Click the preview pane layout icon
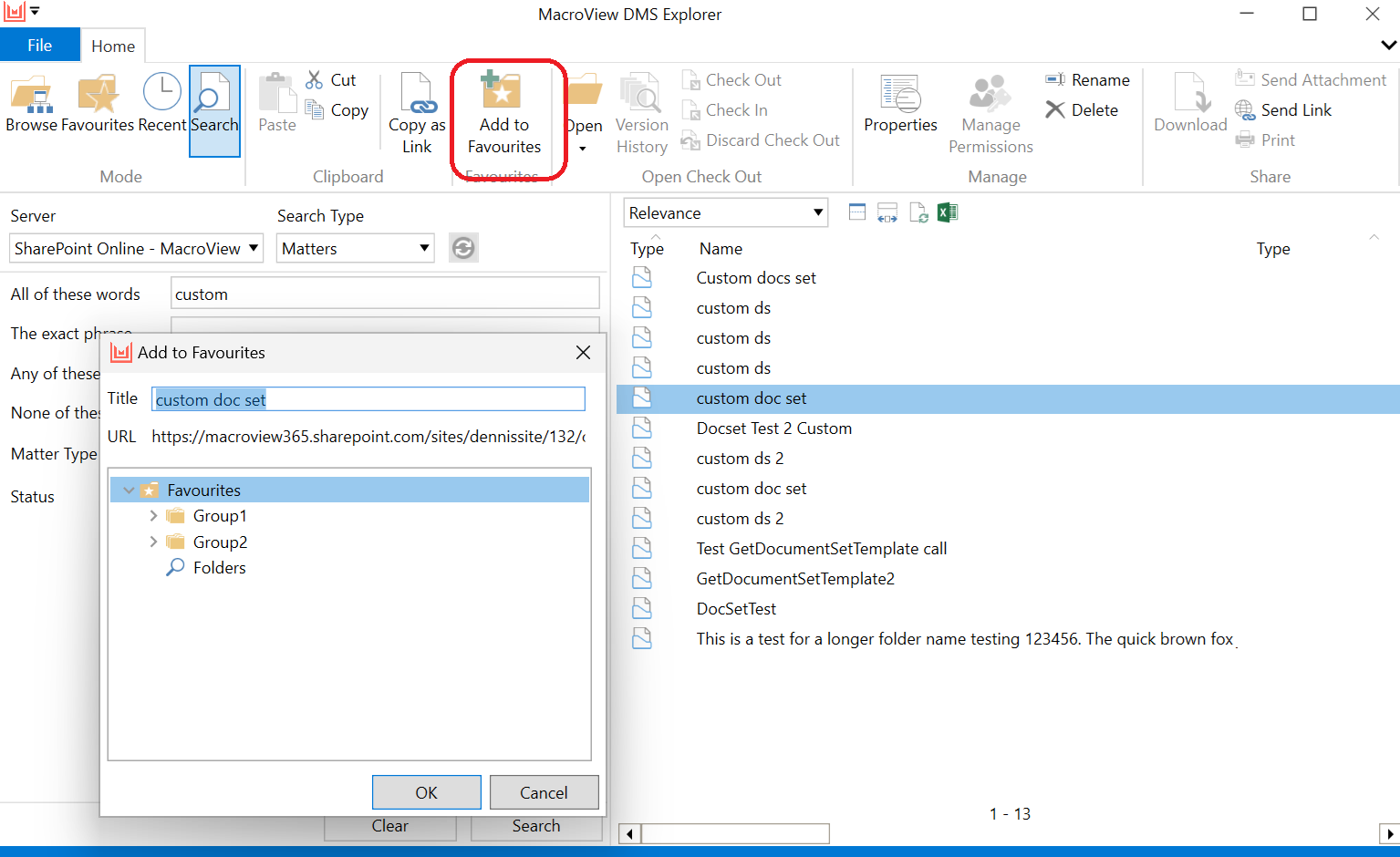Viewport: 1400px width, 857px height. pos(857,212)
